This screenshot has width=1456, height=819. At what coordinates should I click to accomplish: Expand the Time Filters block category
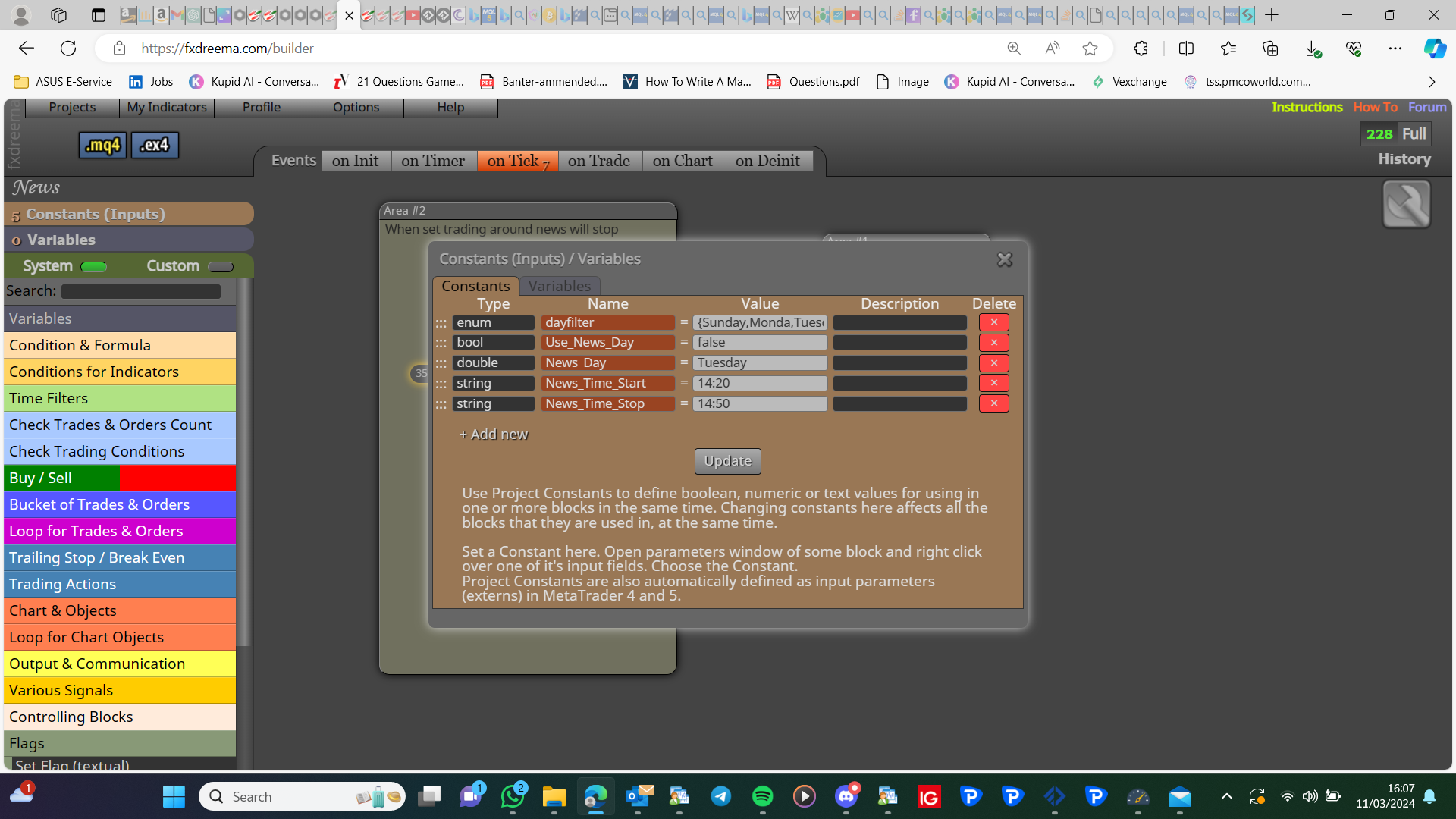point(120,398)
